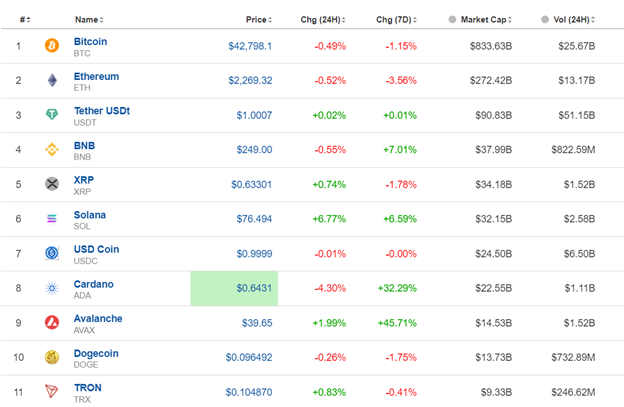Click AVAX ticker symbol under Avalanche
624x407 pixels.
(84, 330)
